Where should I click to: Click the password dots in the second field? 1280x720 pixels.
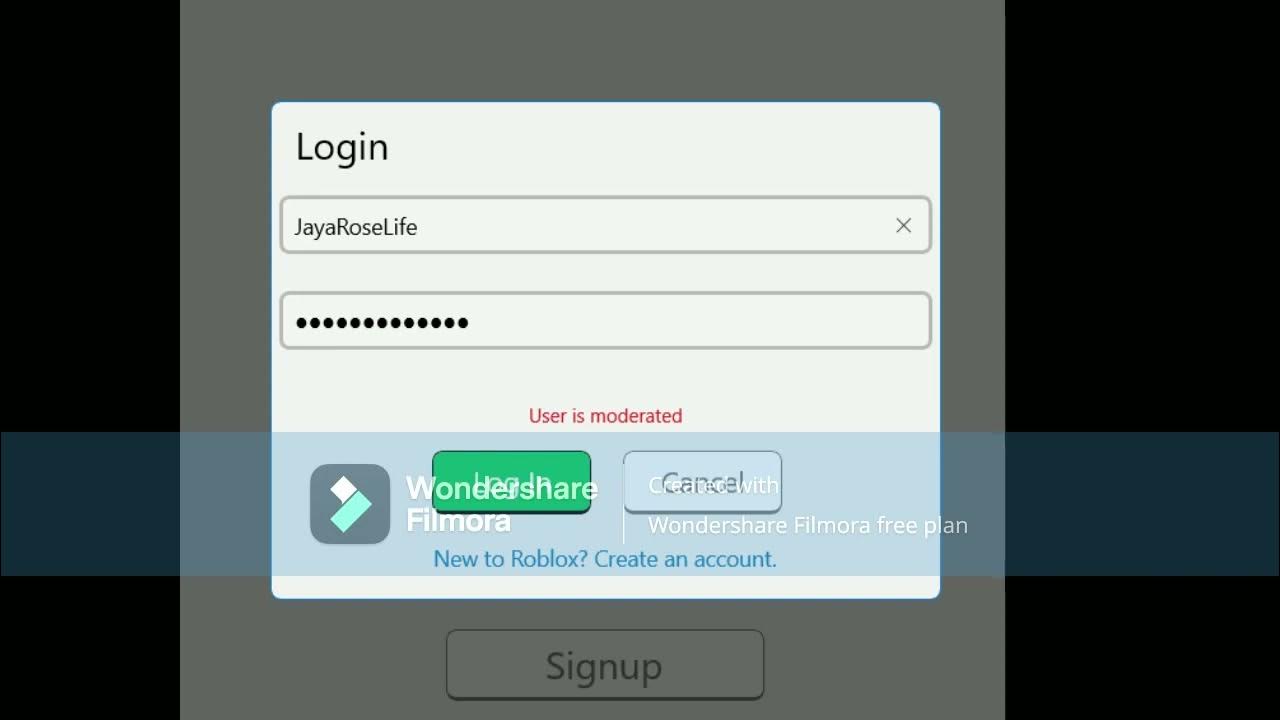tap(382, 322)
